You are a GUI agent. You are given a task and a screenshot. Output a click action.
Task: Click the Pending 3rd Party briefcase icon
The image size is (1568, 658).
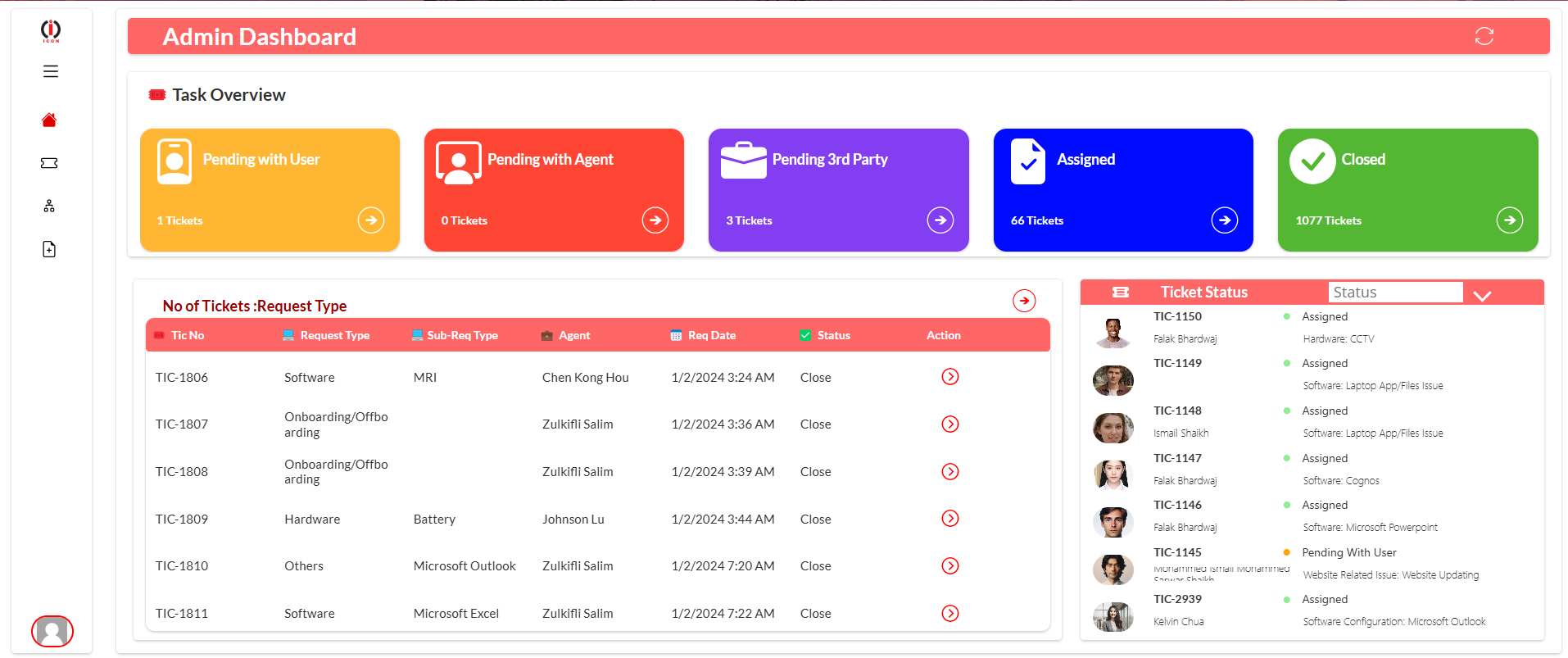(744, 160)
